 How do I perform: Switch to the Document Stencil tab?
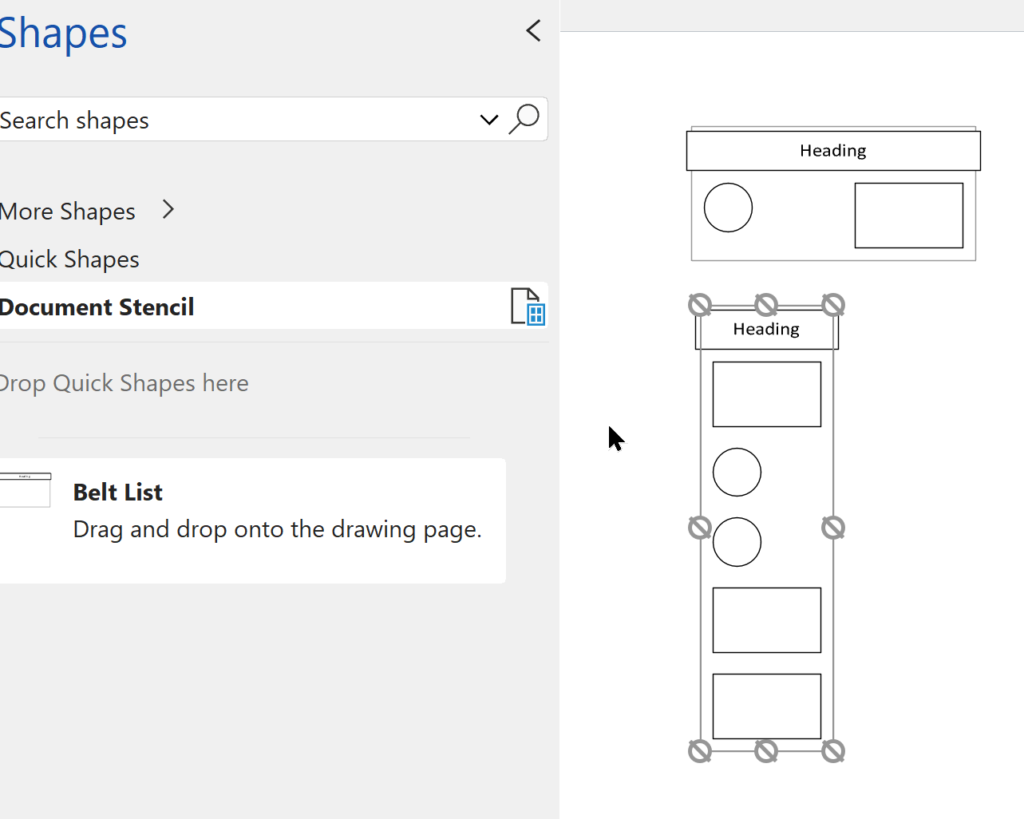[97, 307]
